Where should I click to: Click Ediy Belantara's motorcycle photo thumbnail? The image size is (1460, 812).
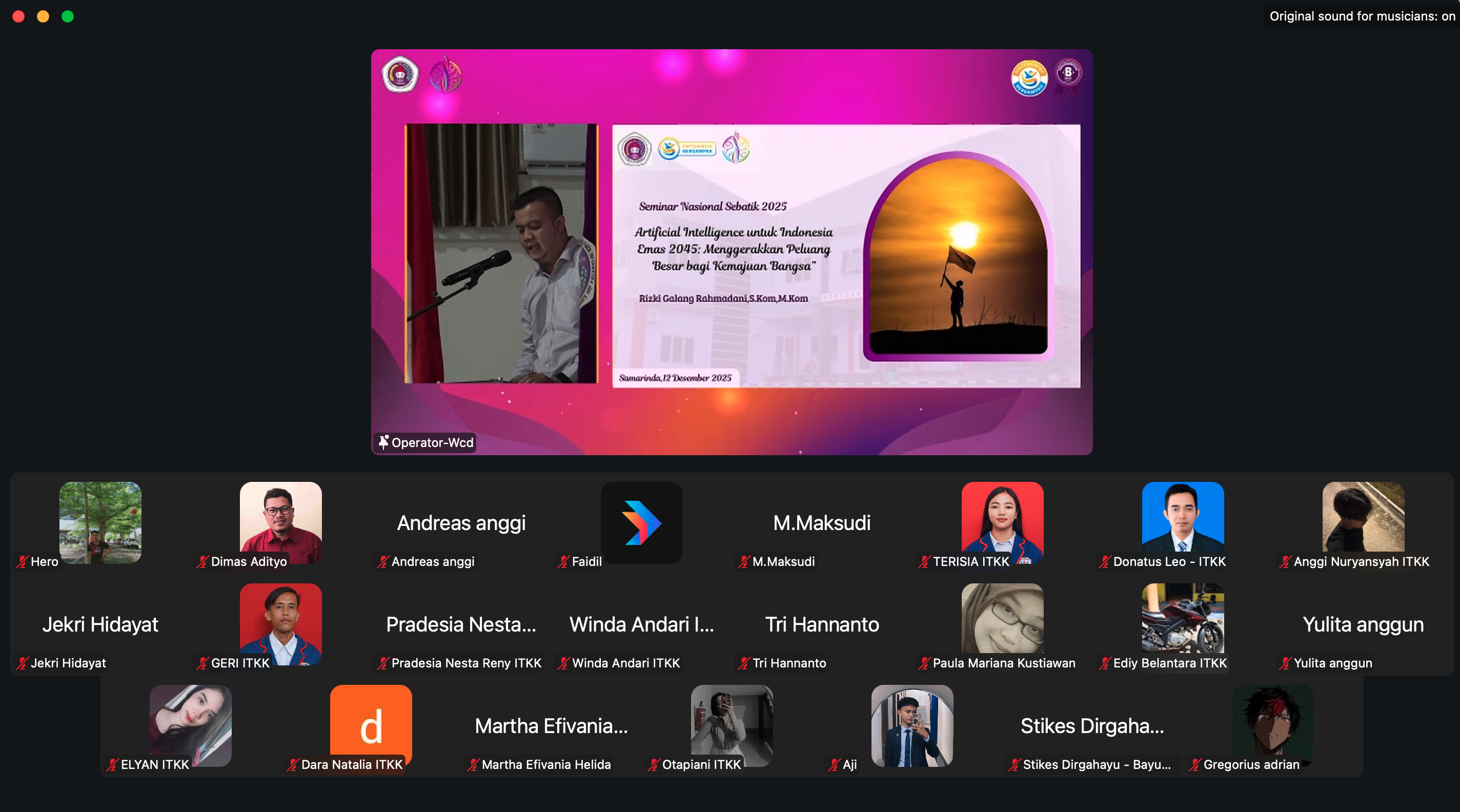click(x=1182, y=618)
